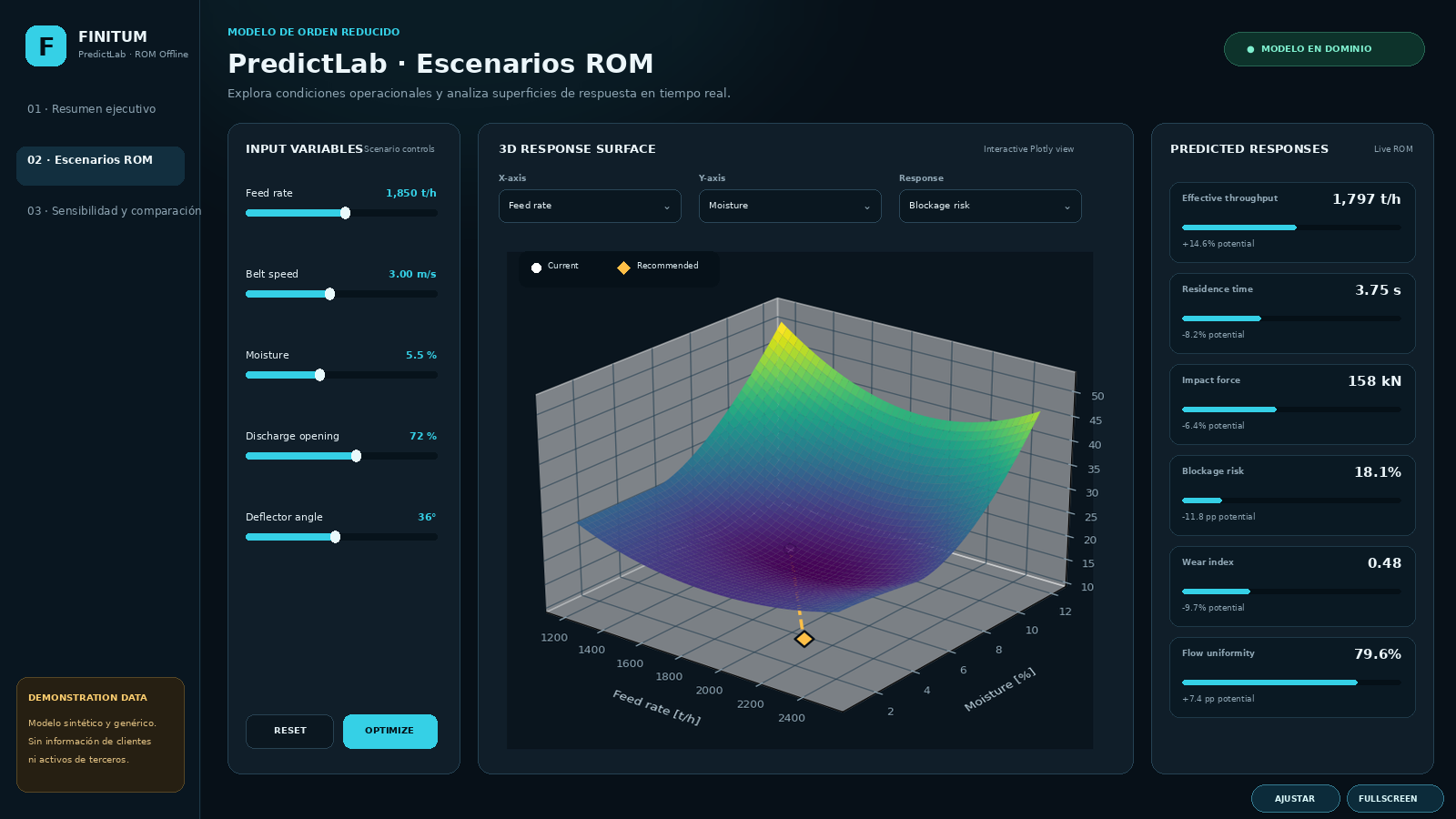Screen dimensions: 1456x819
Task: Click the green Modelo en dominio status dot
Action: pyautogui.click(x=1250, y=49)
